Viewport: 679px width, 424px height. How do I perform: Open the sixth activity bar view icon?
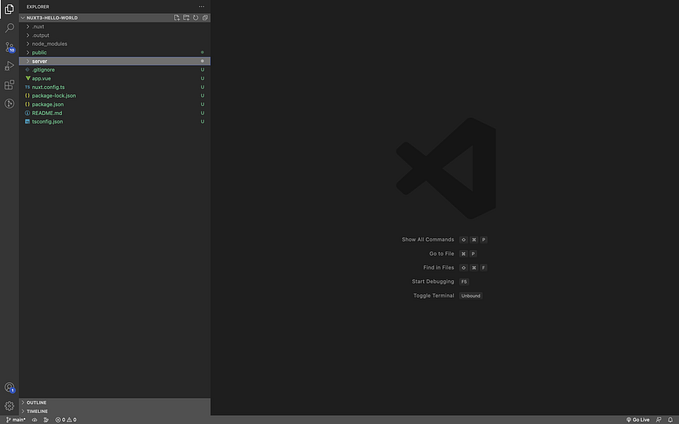coord(9,104)
